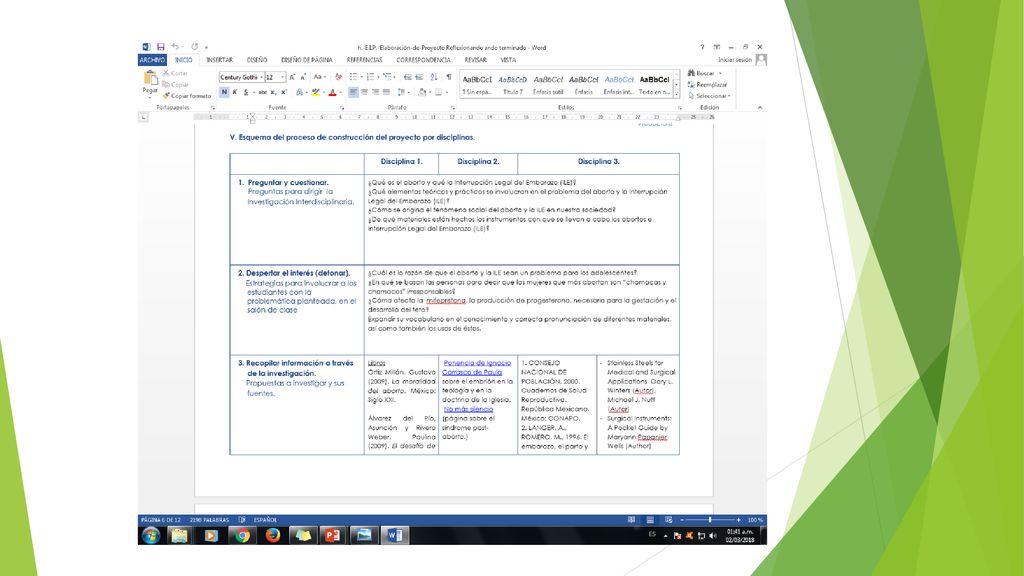
Task: Redo the last action
Action: click(195, 47)
